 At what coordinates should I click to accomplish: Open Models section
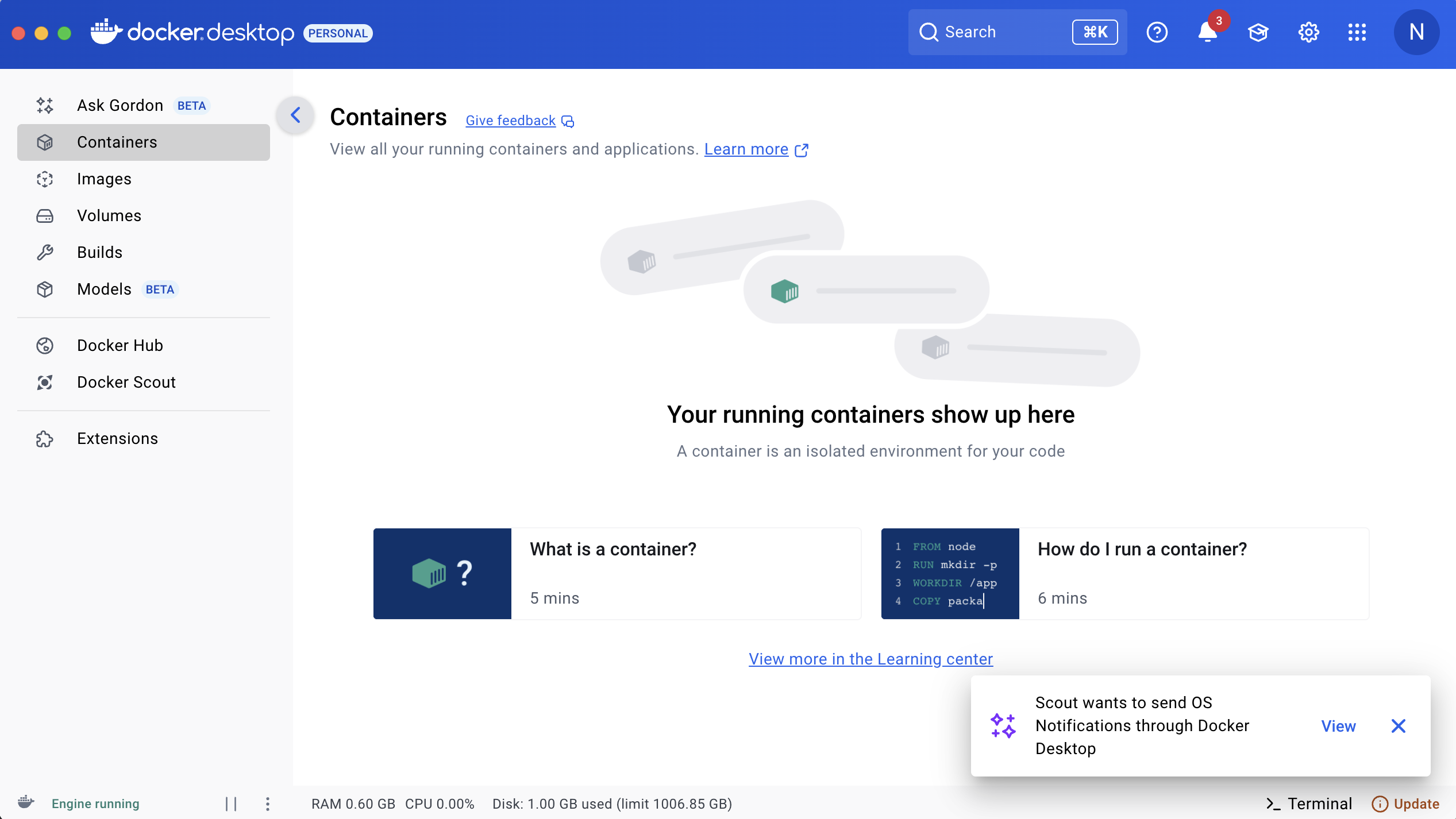pyautogui.click(x=144, y=289)
